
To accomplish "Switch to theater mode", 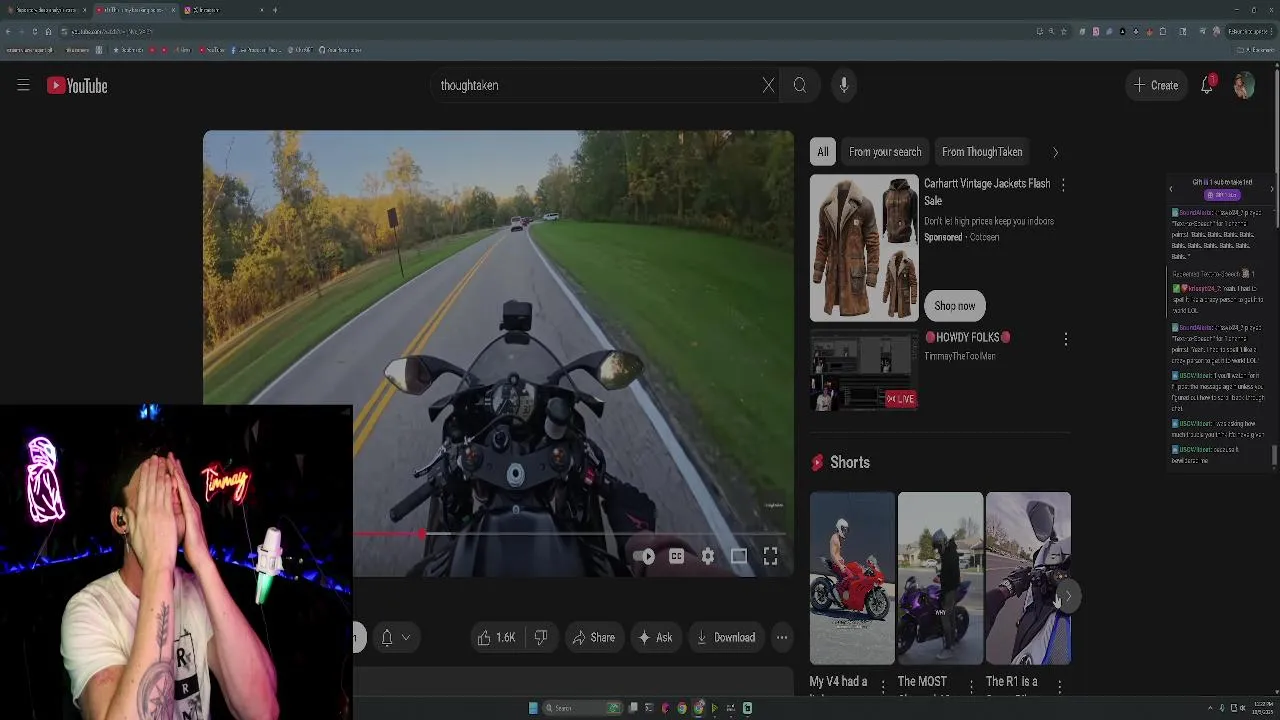I will 739,556.
